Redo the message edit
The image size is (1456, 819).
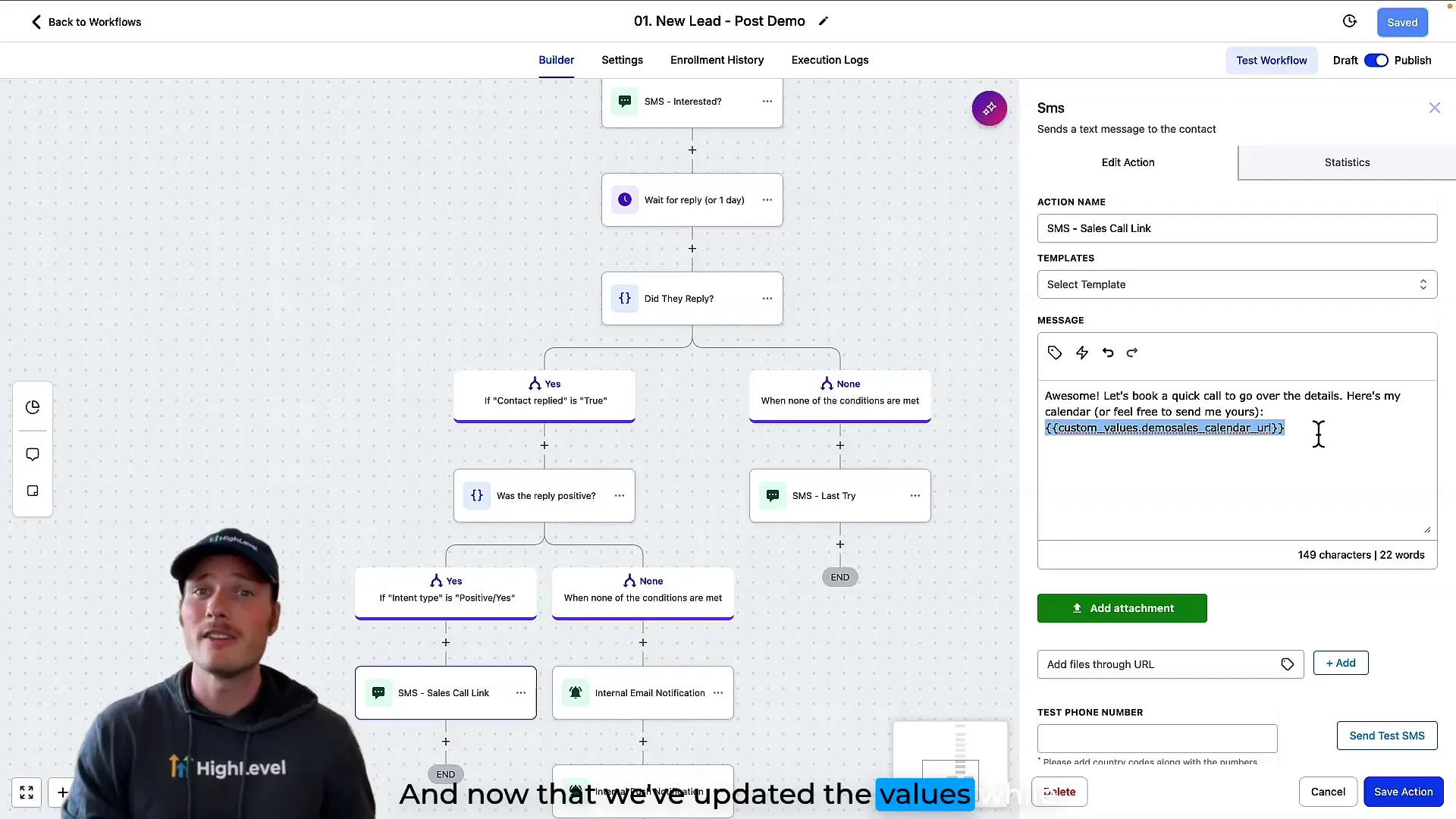[x=1132, y=353]
